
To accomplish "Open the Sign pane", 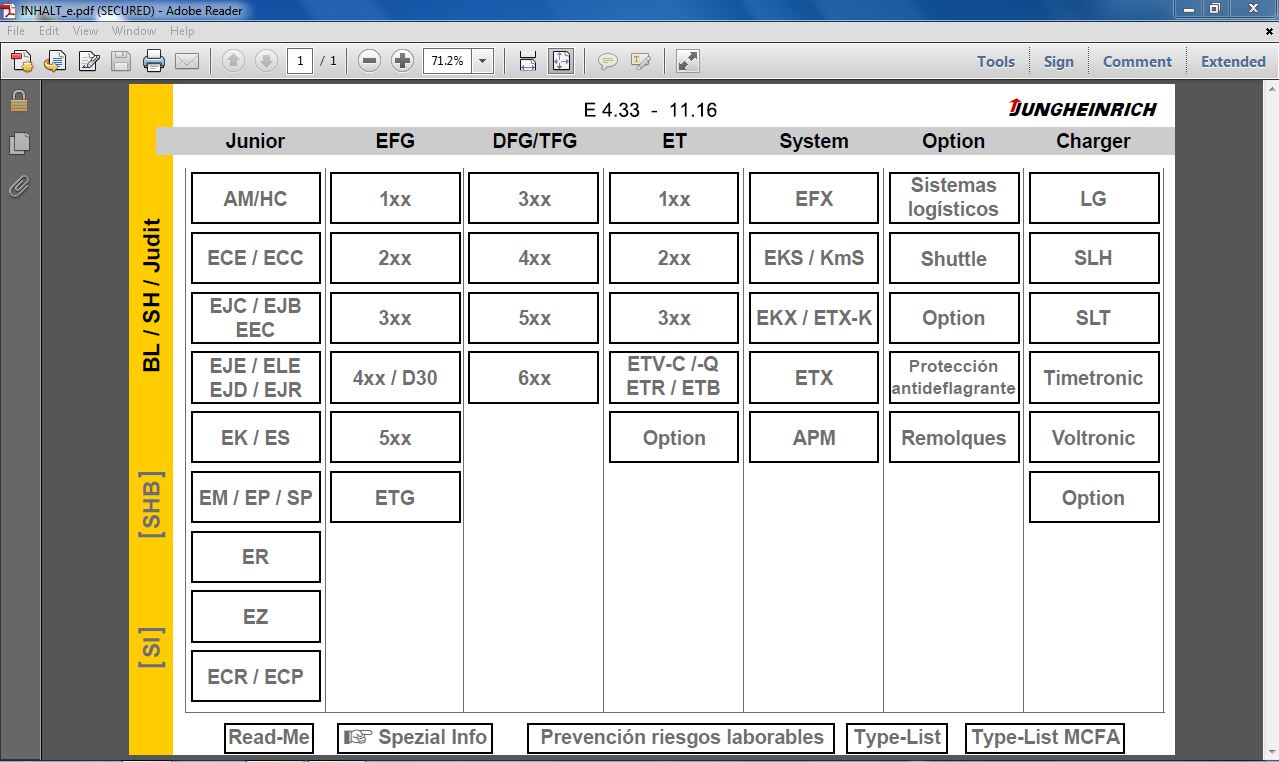I will click(x=1059, y=61).
